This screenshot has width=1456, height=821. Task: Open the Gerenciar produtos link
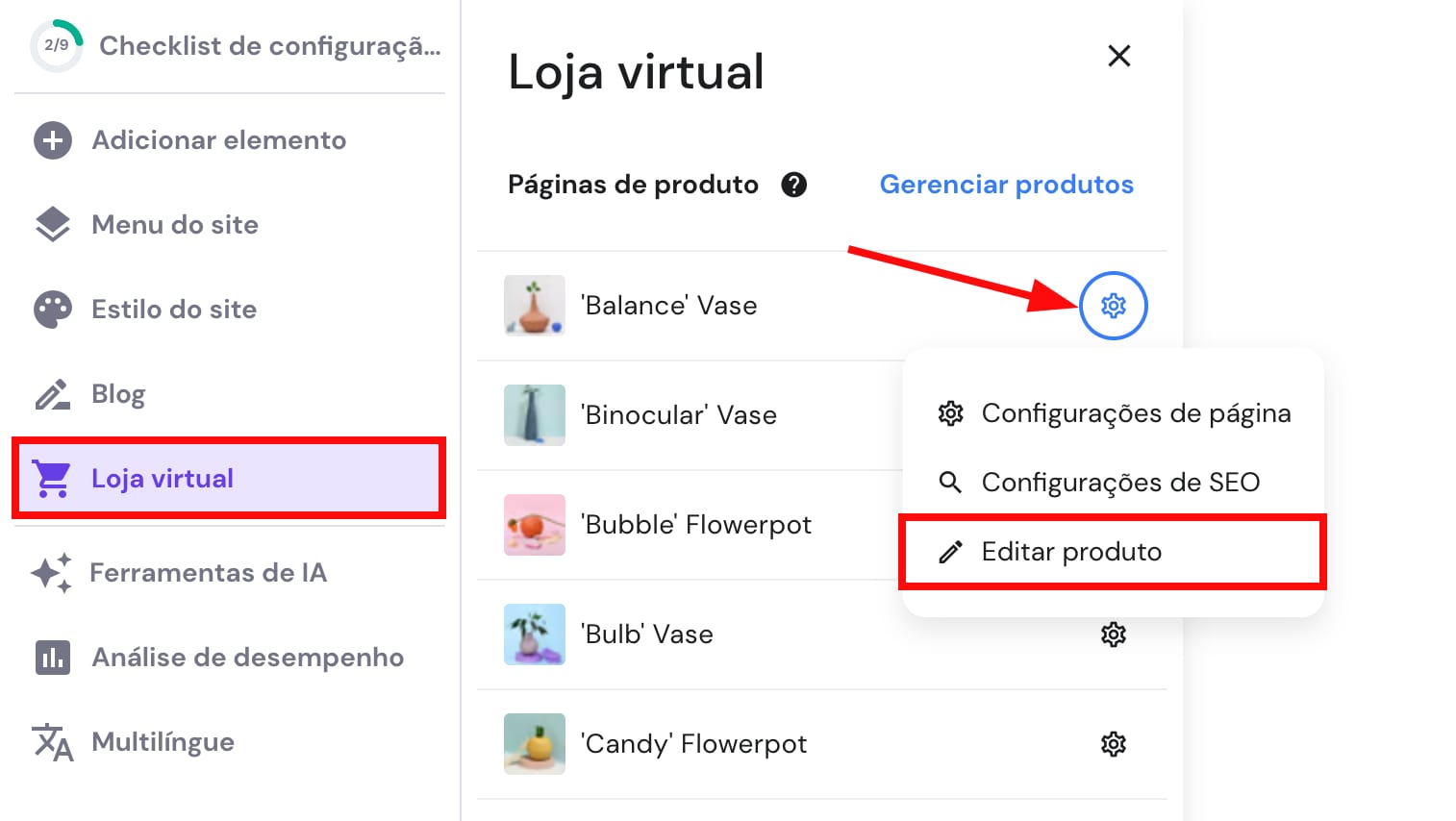1006,185
